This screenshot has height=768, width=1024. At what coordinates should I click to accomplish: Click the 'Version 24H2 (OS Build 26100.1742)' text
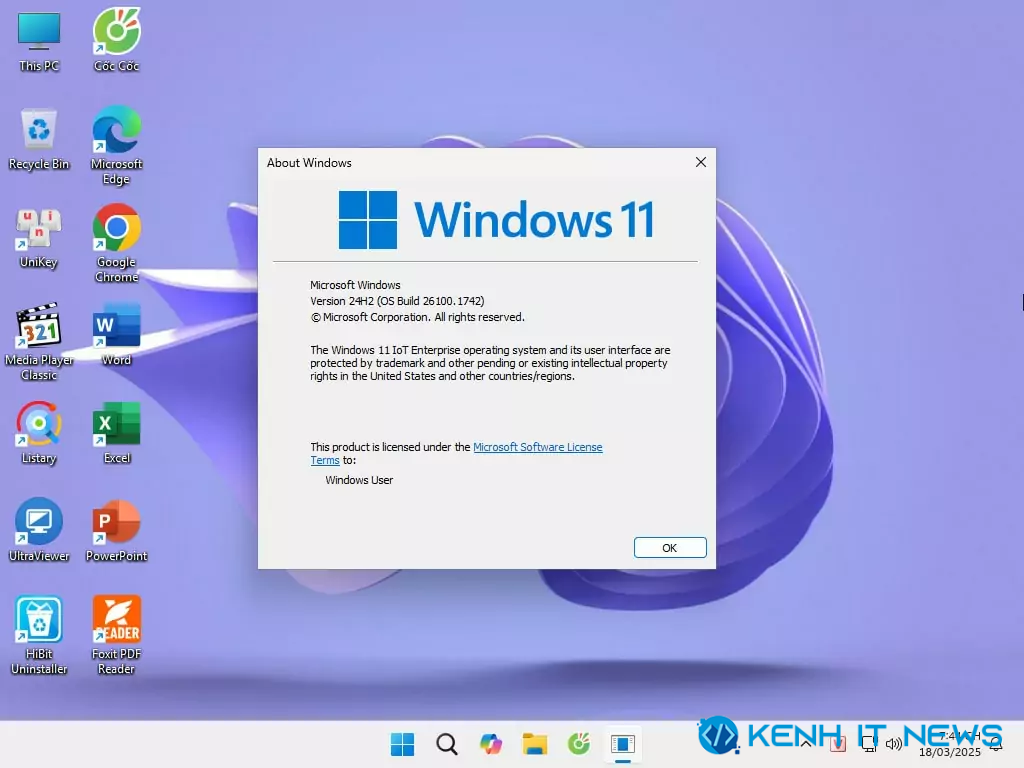pos(397,301)
